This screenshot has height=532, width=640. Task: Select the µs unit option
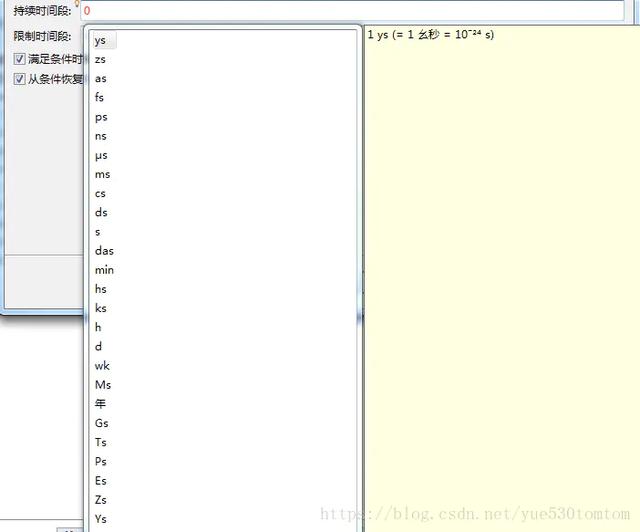(x=101, y=156)
